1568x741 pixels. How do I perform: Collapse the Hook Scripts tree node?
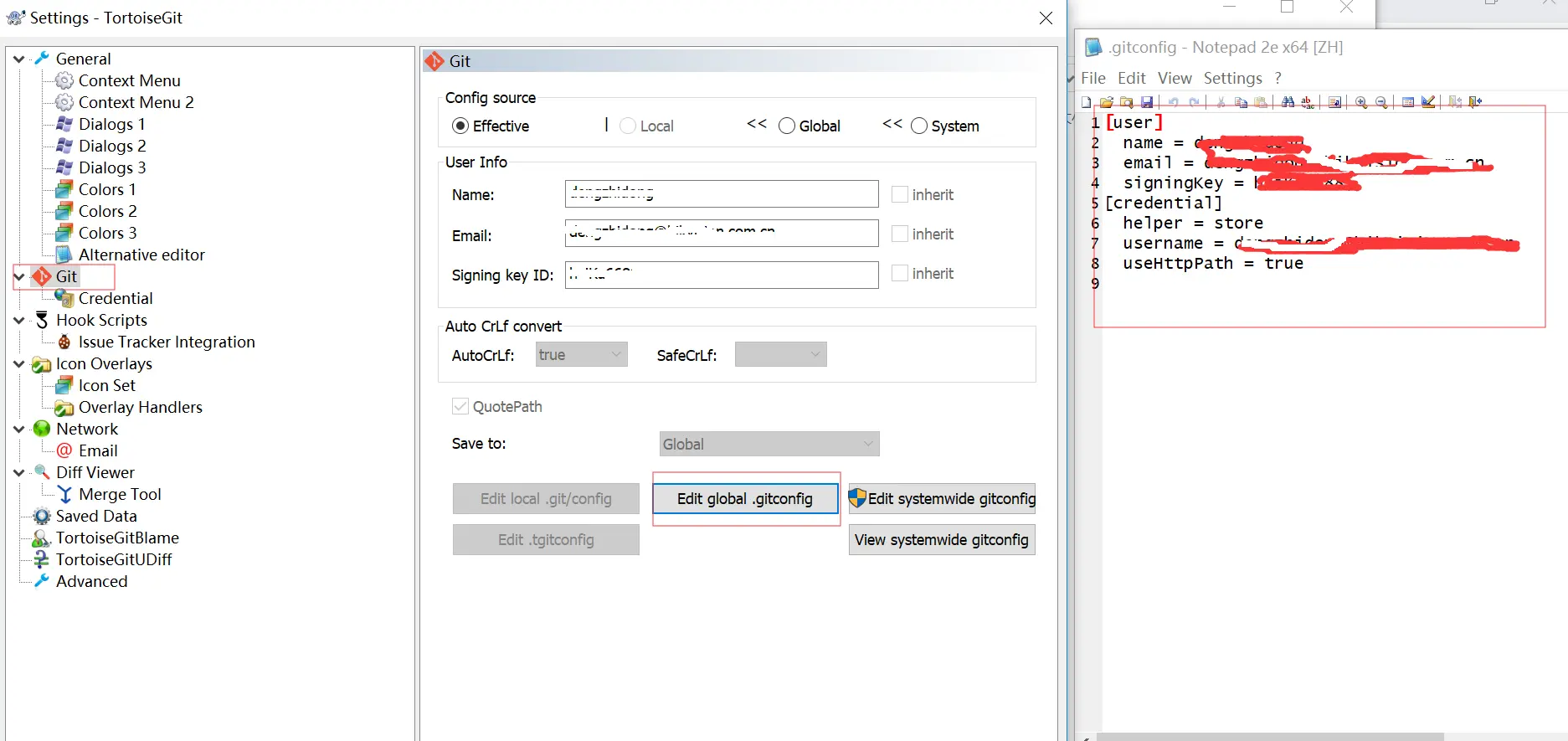[x=19, y=320]
